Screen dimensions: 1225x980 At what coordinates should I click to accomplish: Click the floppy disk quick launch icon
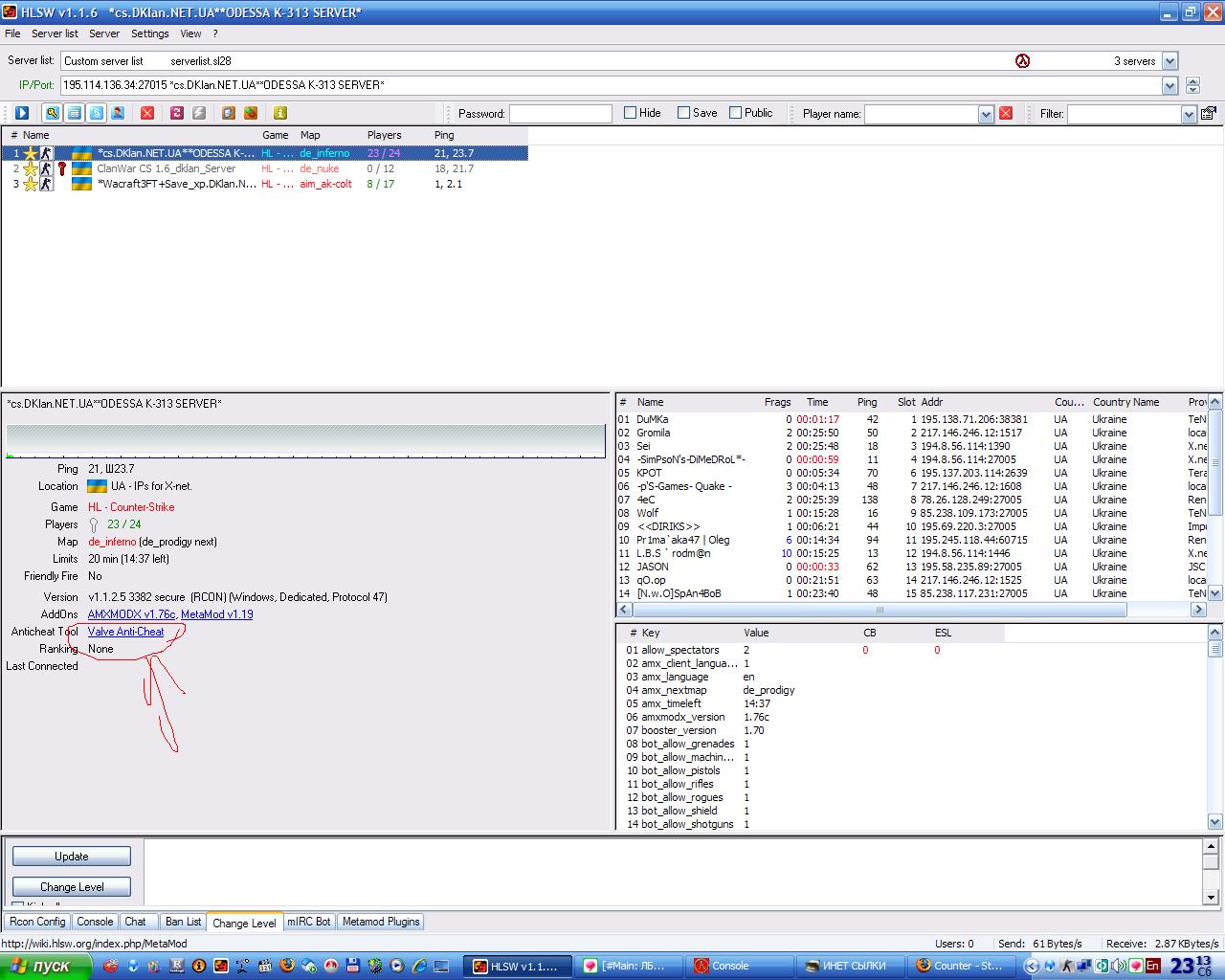coord(353,966)
